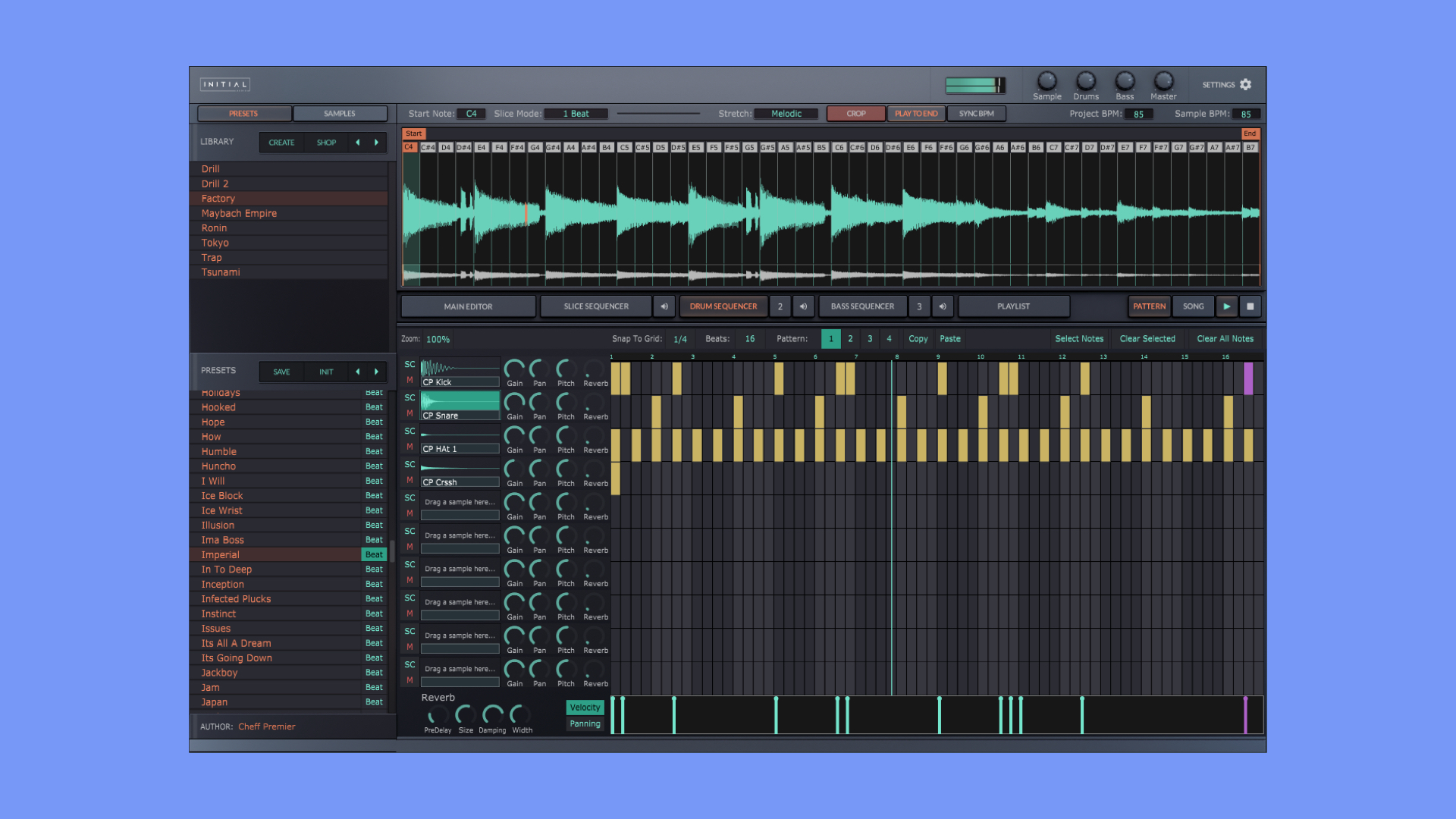This screenshot has height=819, width=1456.
Task: Click the Drum Sequencer speaker icon
Action: 803,306
